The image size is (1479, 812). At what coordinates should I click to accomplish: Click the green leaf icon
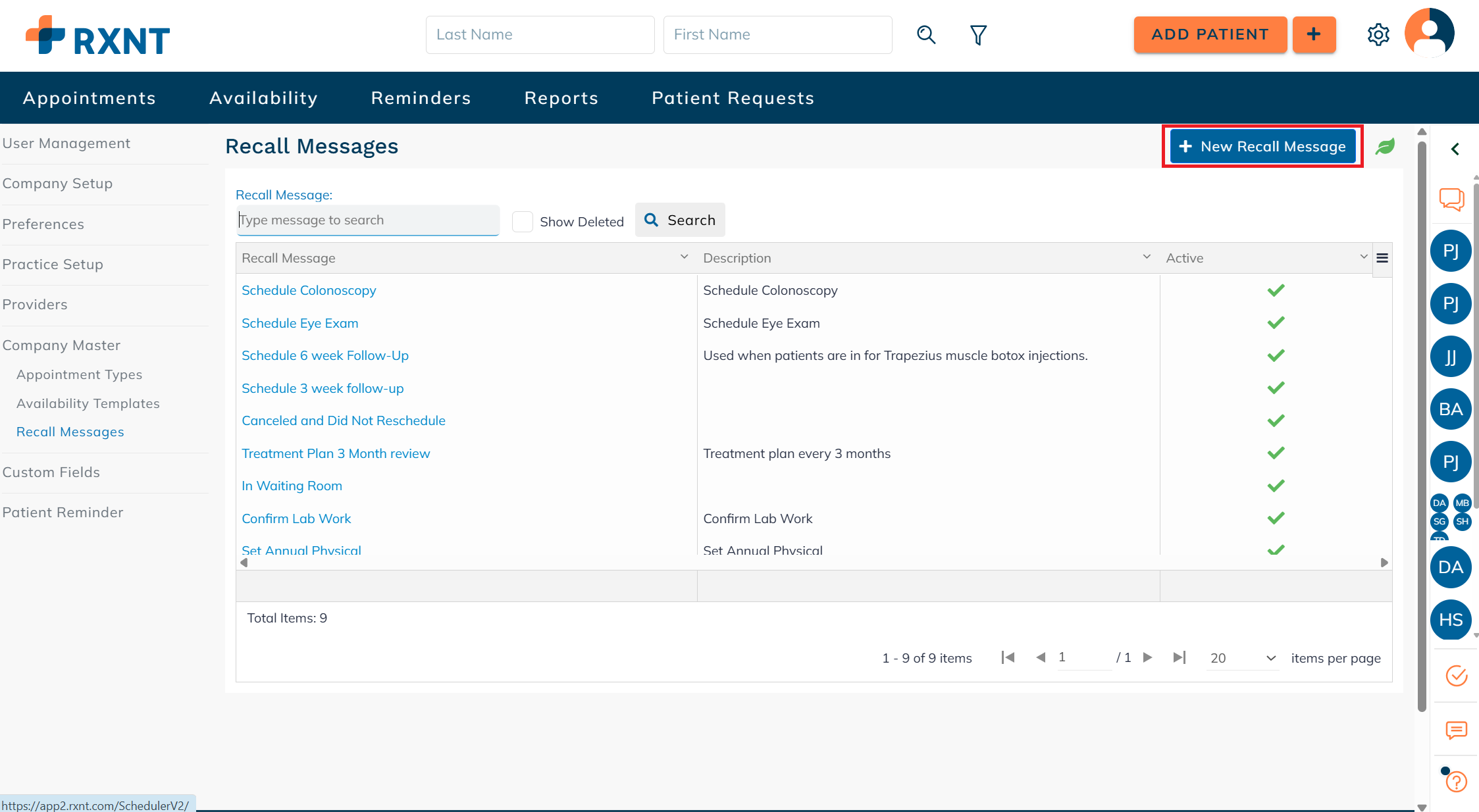[x=1385, y=146]
